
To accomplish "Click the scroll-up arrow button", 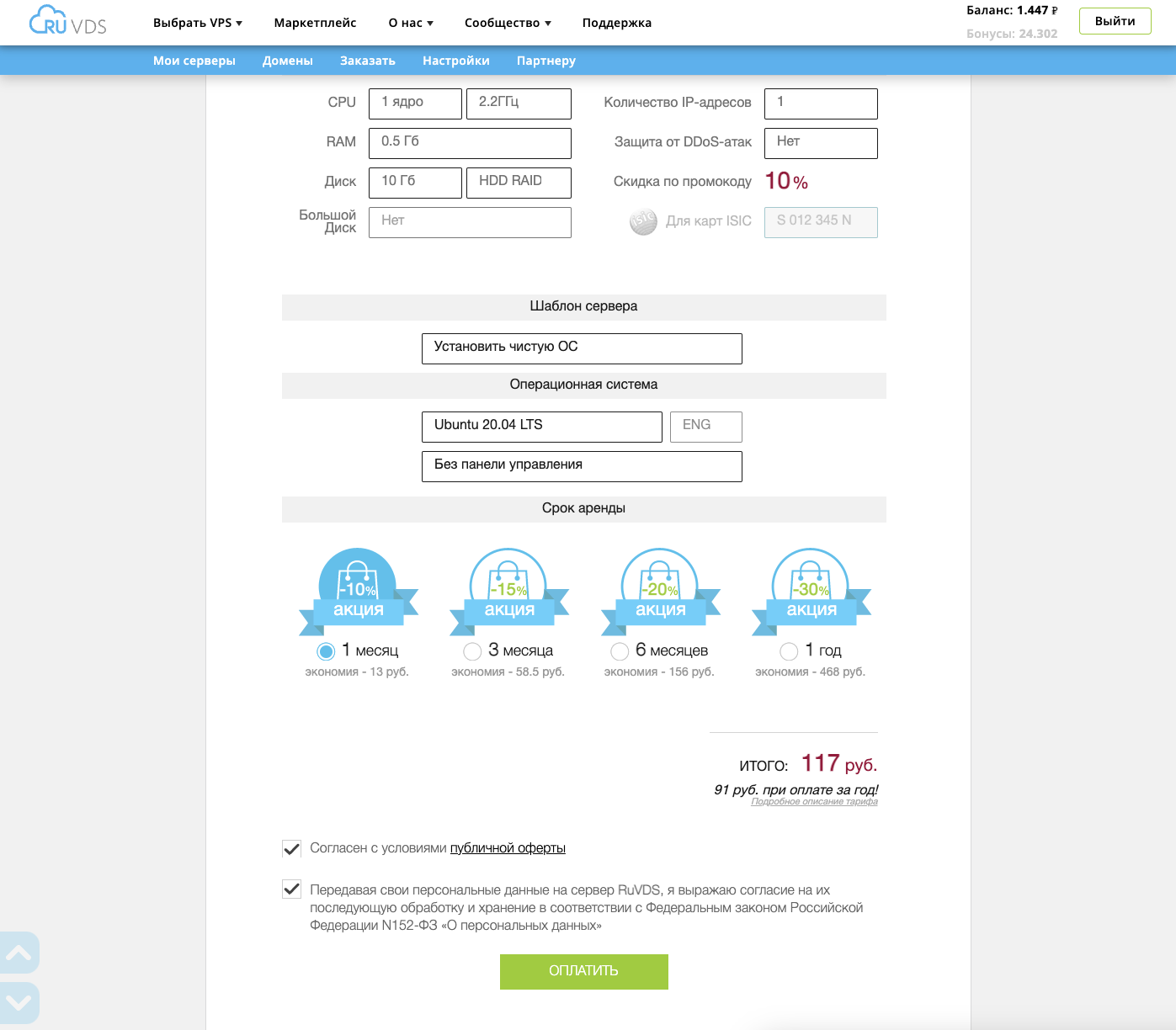I will click(19, 953).
